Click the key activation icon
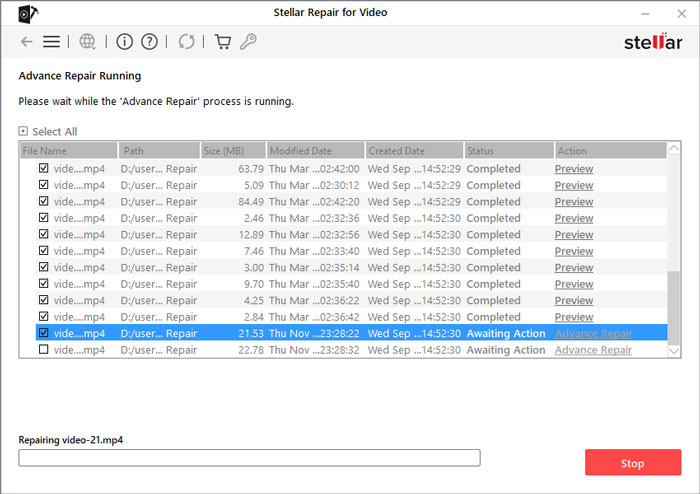This screenshot has width=700, height=494. coord(248,42)
